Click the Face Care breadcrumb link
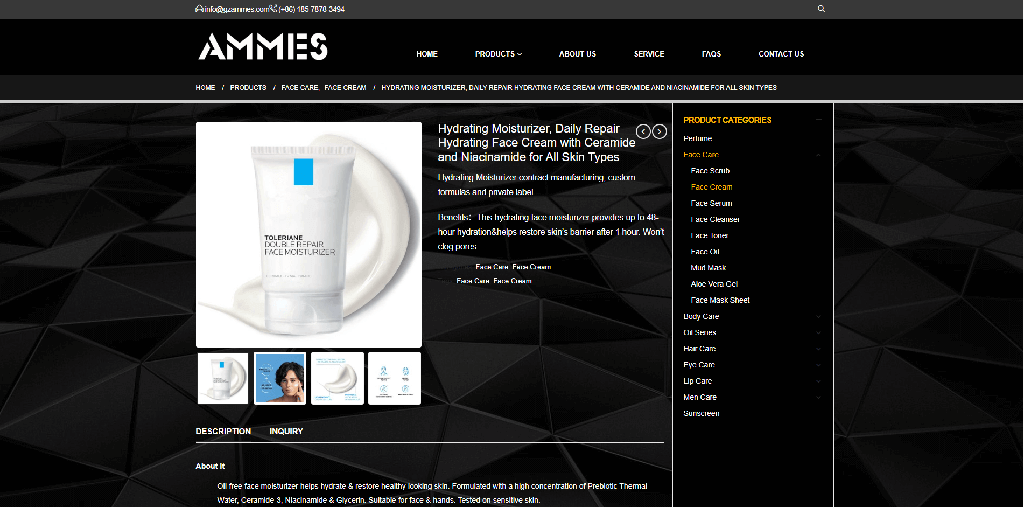 [300, 88]
